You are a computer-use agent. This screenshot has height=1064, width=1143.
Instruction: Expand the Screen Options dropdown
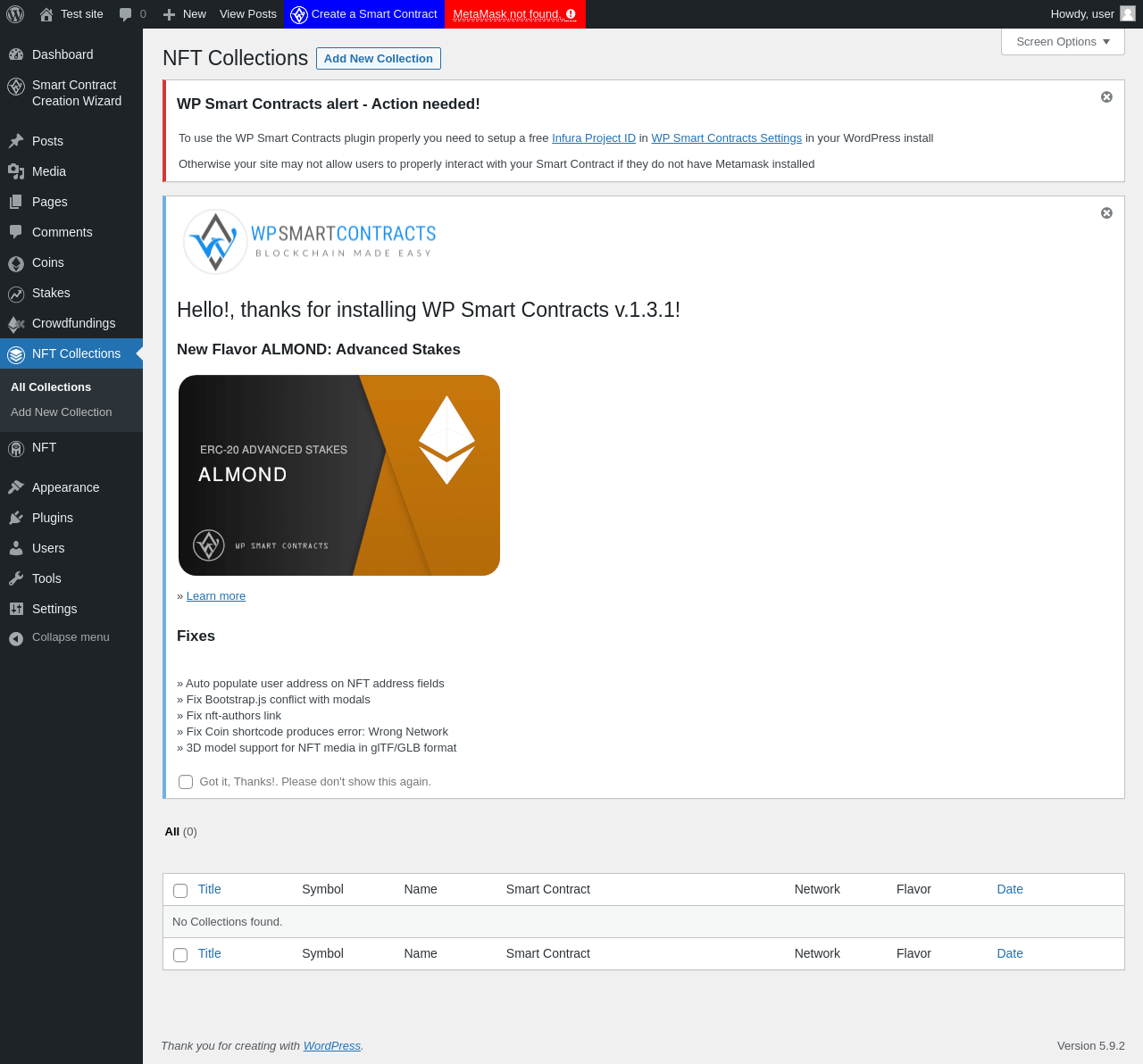coord(1063,42)
